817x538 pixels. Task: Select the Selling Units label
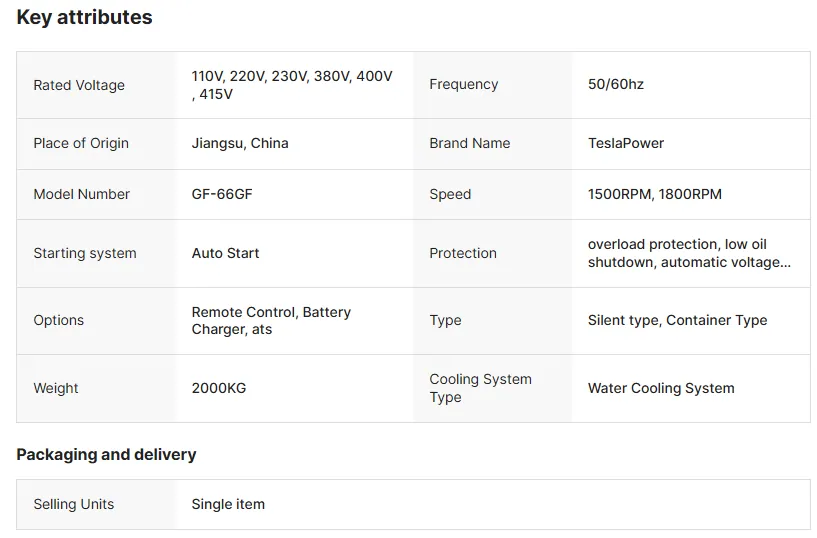pyautogui.click(x=73, y=504)
